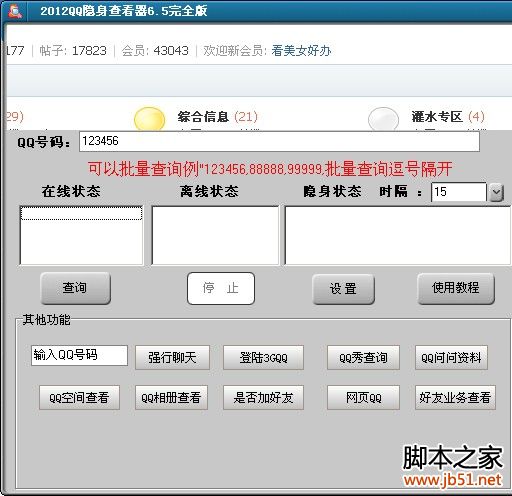Click the 好友业务查看 button
Screen dimensions: 512x496
click(x=455, y=398)
